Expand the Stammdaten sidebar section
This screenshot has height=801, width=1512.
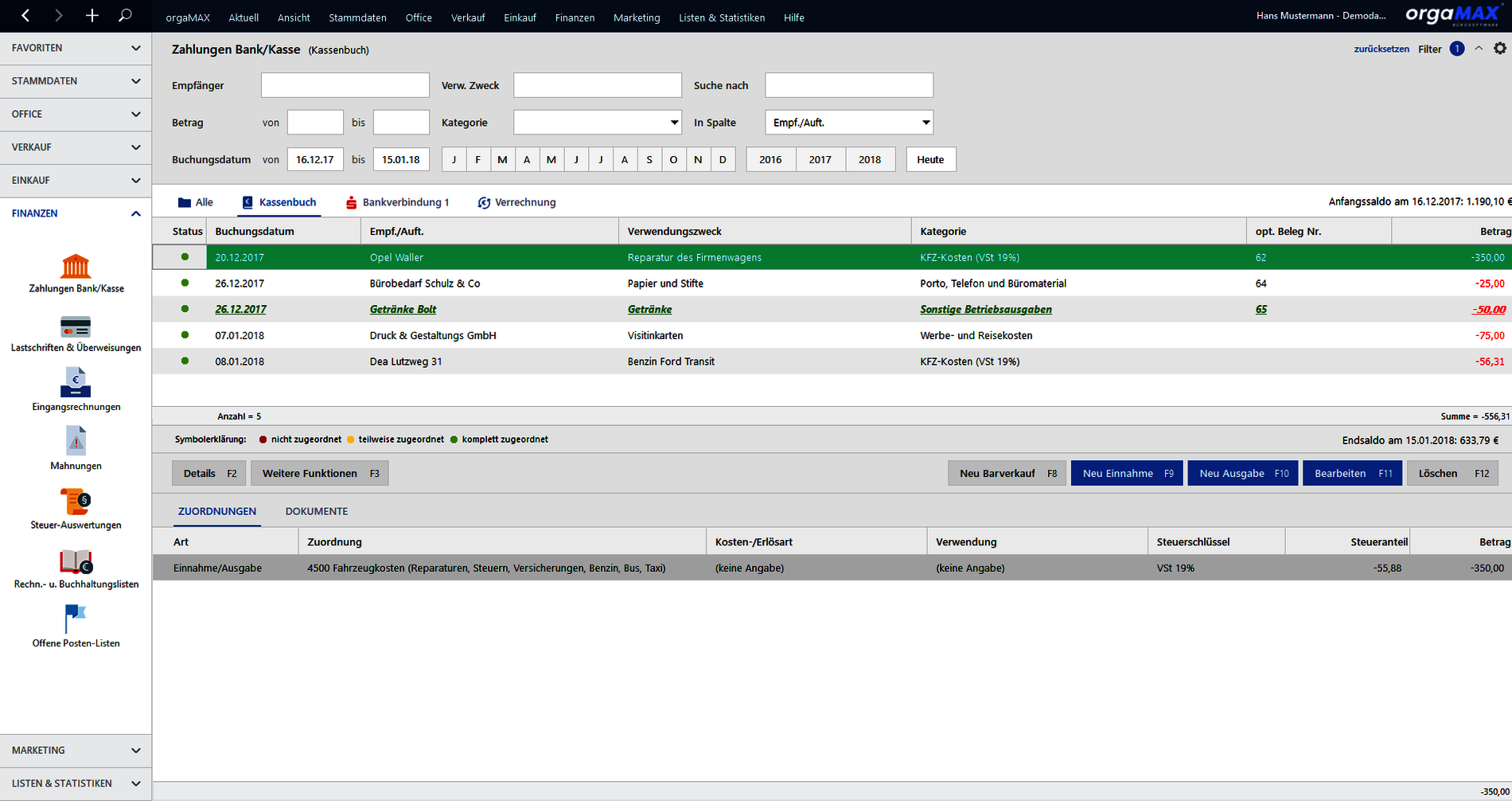(76, 81)
